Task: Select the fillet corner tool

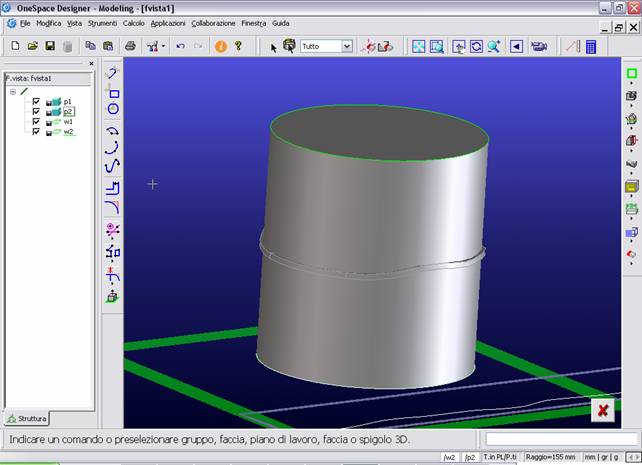Action: (x=113, y=207)
